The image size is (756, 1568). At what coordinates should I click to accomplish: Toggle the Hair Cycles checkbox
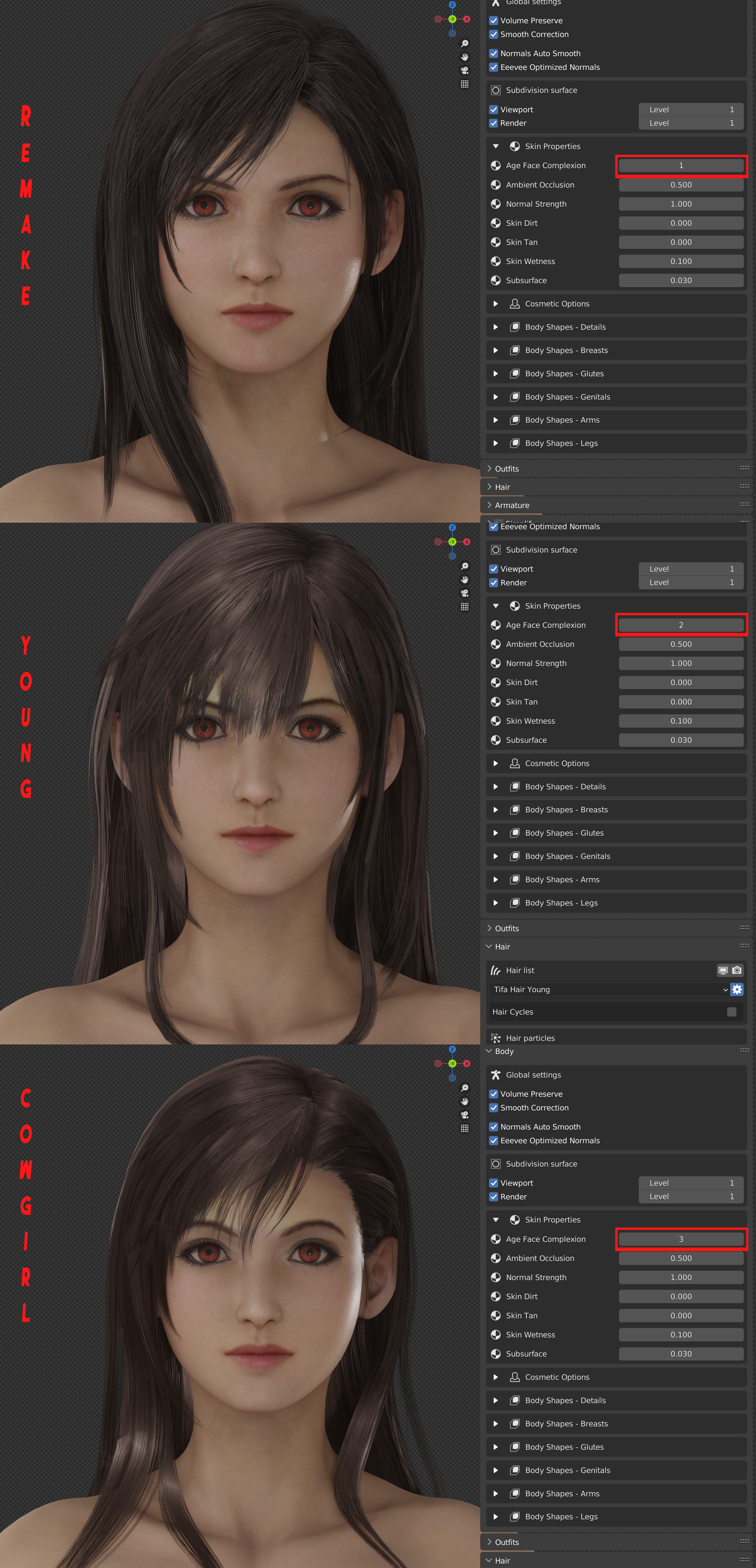tap(731, 1012)
